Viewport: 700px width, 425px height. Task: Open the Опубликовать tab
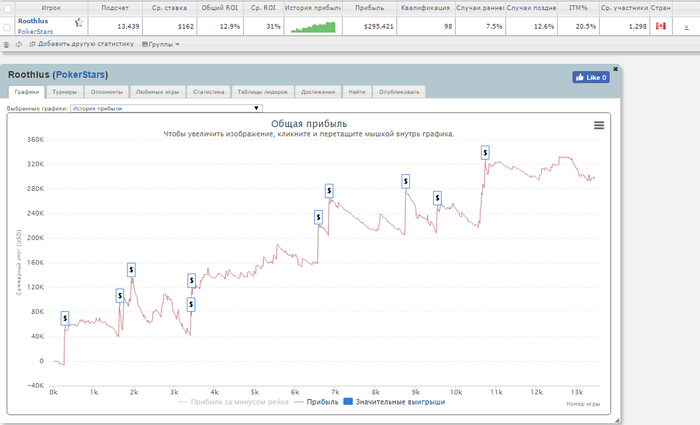coord(399,92)
